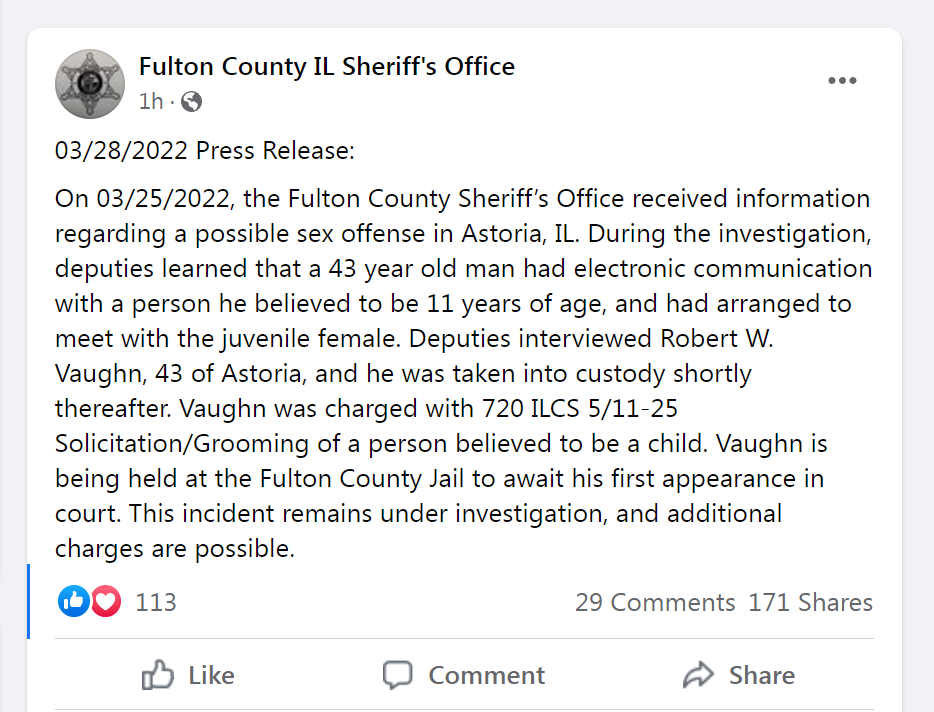Click the Comment button label
934x712 pixels.
487,676
